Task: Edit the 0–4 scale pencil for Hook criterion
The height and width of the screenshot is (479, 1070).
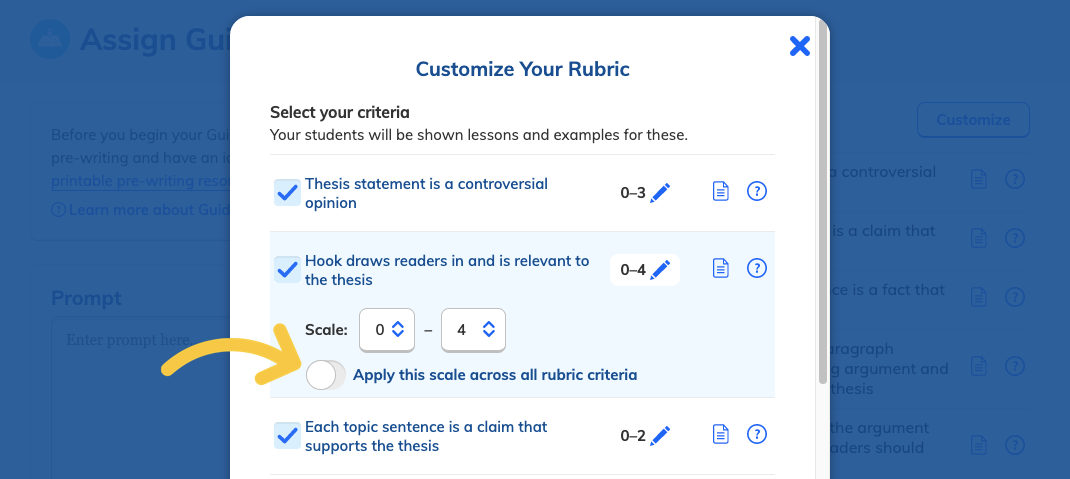Action: click(660, 270)
